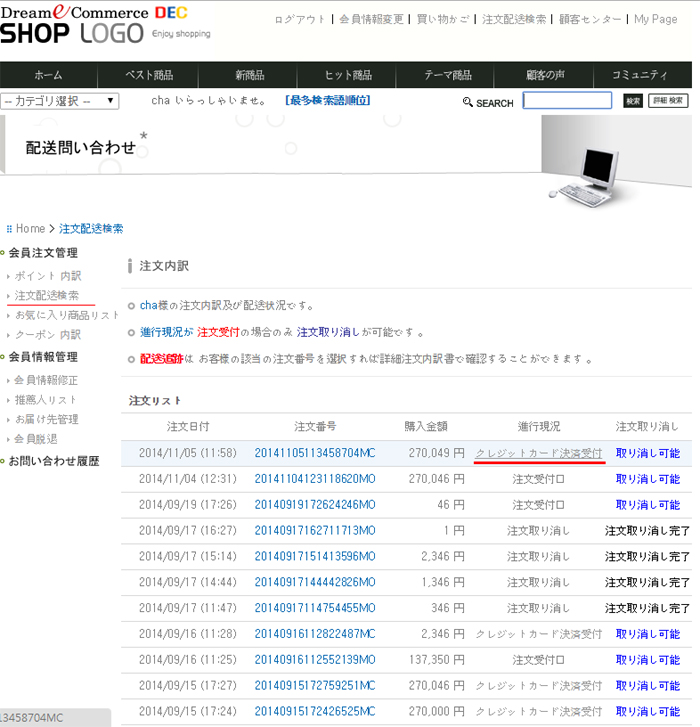Image resolution: width=700 pixels, height=727 pixels.
Task: Select ポイント内訳 in the sidebar
Action: (x=48, y=276)
